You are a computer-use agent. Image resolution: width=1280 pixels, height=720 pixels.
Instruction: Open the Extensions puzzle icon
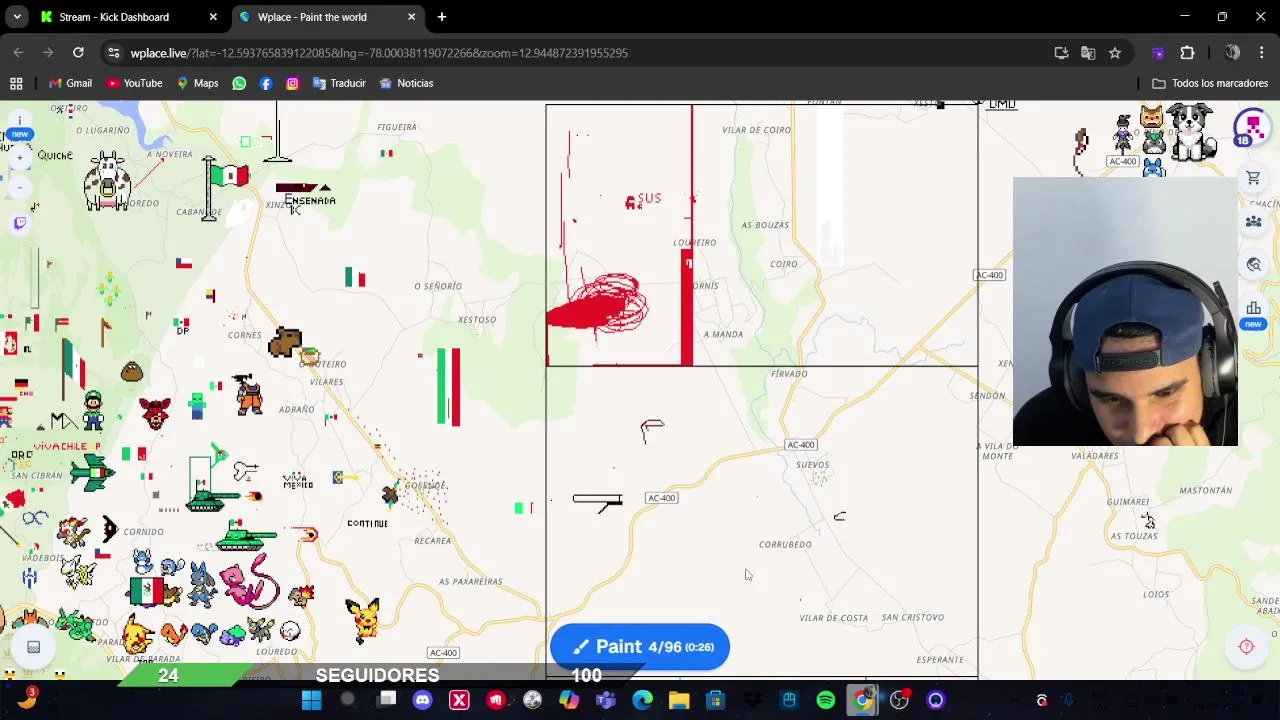[1187, 53]
